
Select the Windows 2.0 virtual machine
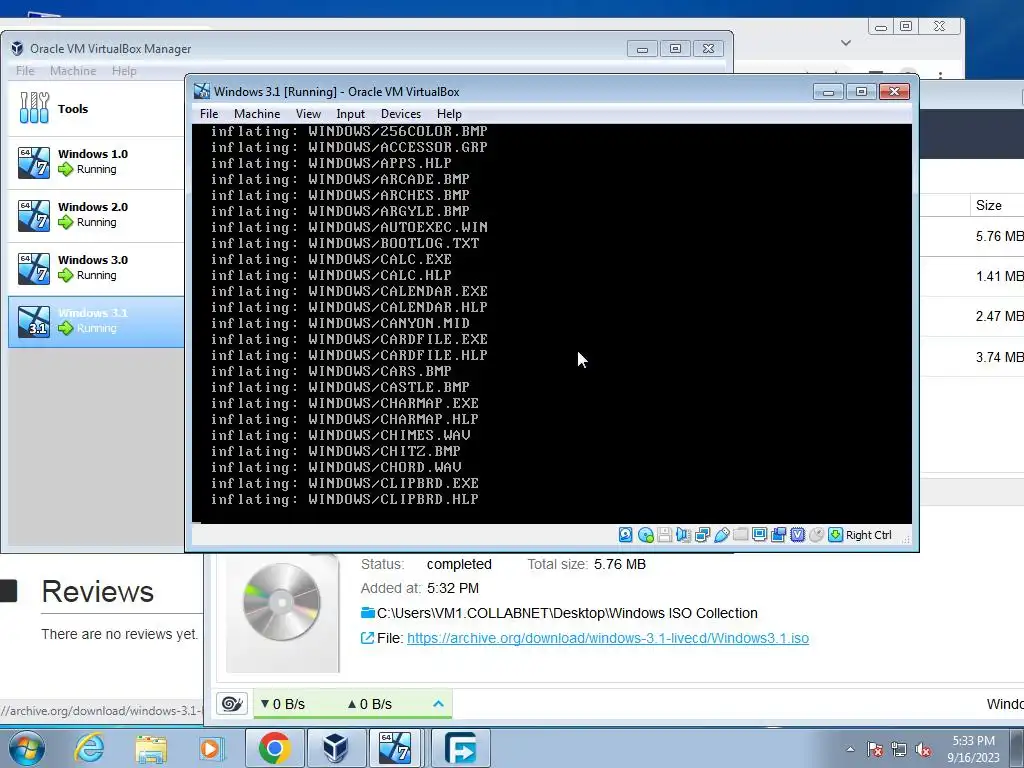click(96, 216)
